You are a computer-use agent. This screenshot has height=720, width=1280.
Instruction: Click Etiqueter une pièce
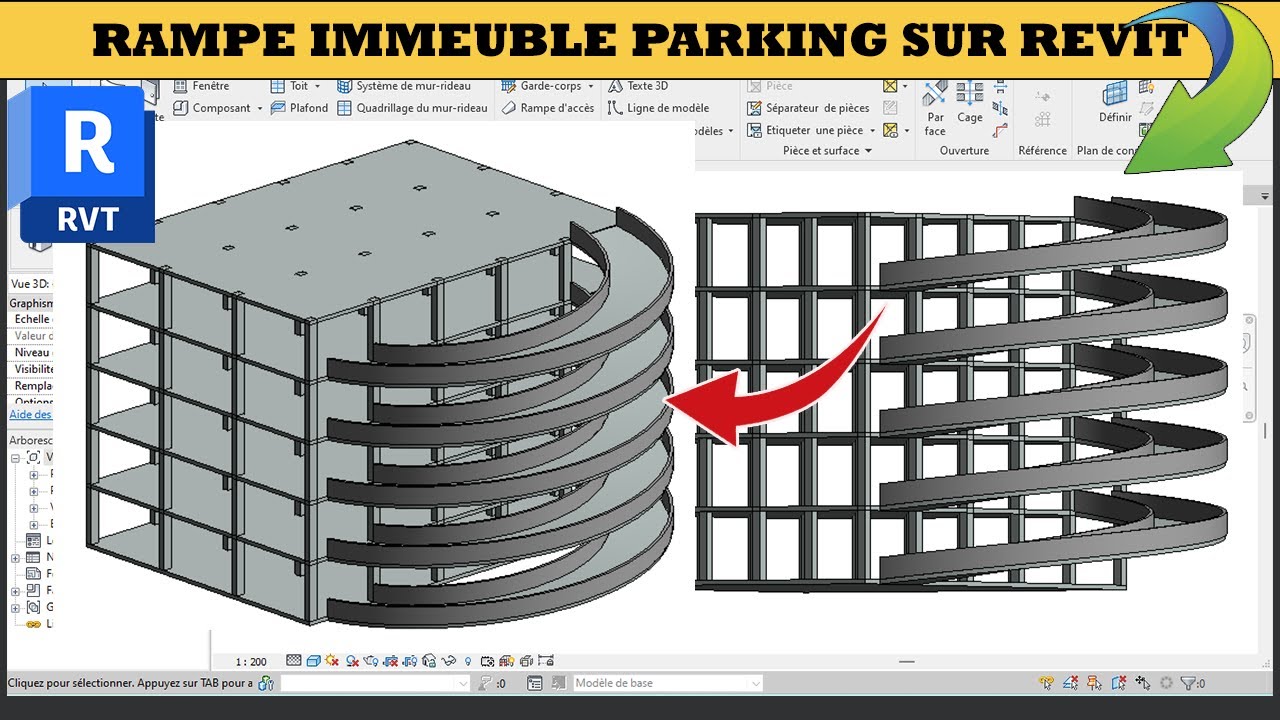pyautogui.click(x=805, y=130)
